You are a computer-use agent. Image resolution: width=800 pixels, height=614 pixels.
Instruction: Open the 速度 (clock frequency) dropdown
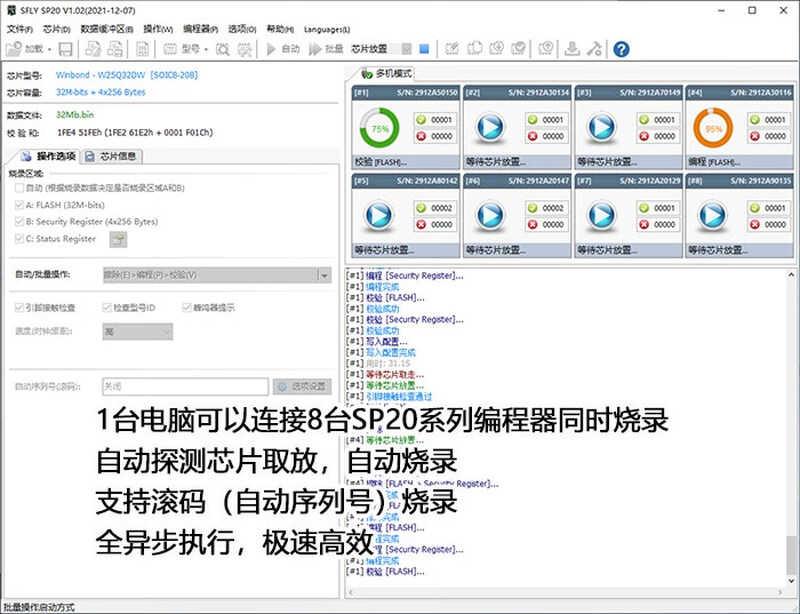pos(165,331)
